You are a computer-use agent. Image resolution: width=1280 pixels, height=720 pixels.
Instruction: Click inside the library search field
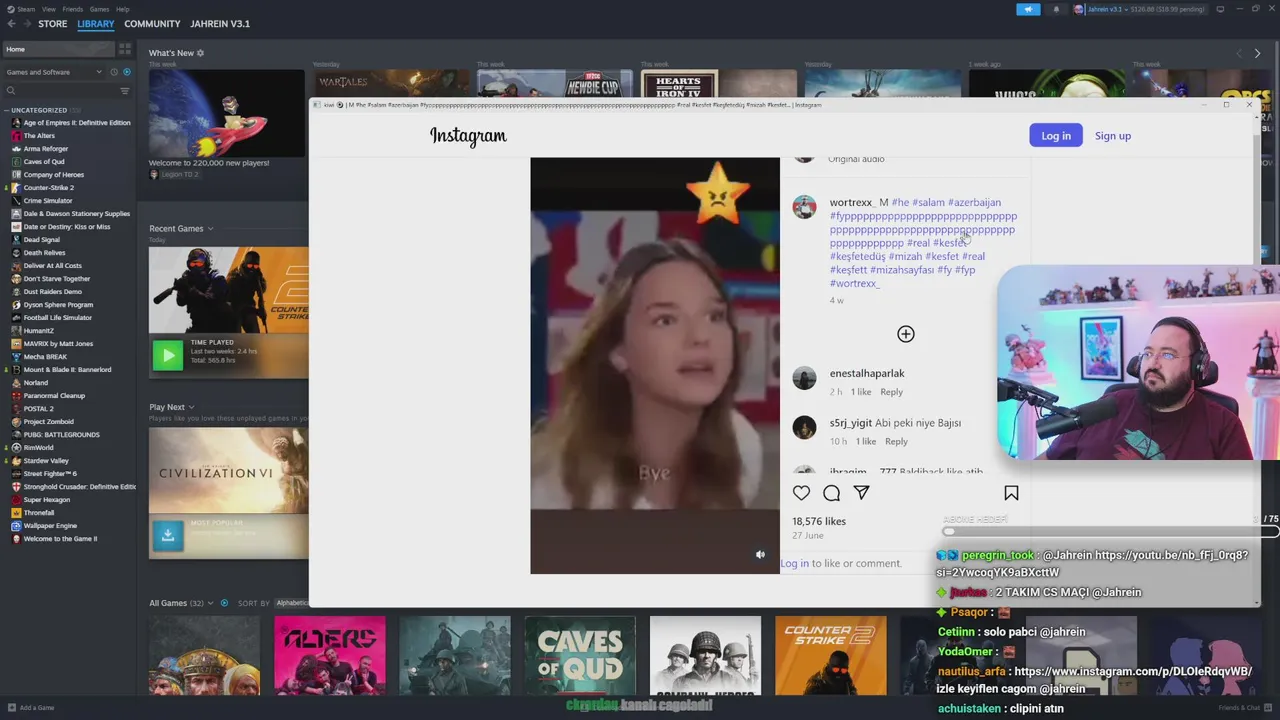[x=65, y=91]
